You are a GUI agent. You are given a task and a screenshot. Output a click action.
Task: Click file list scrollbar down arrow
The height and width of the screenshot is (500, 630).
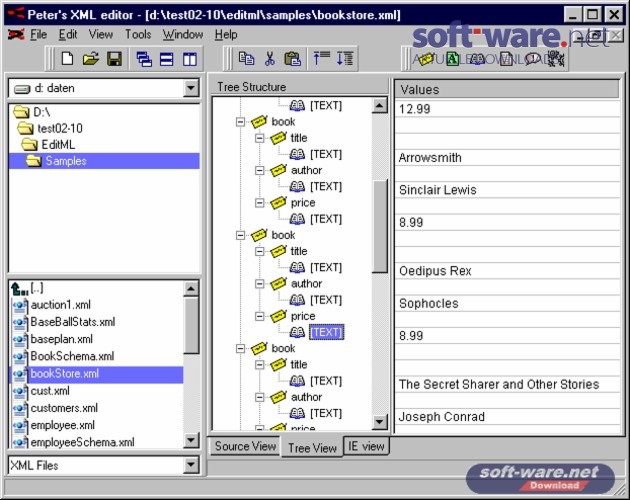click(190, 441)
